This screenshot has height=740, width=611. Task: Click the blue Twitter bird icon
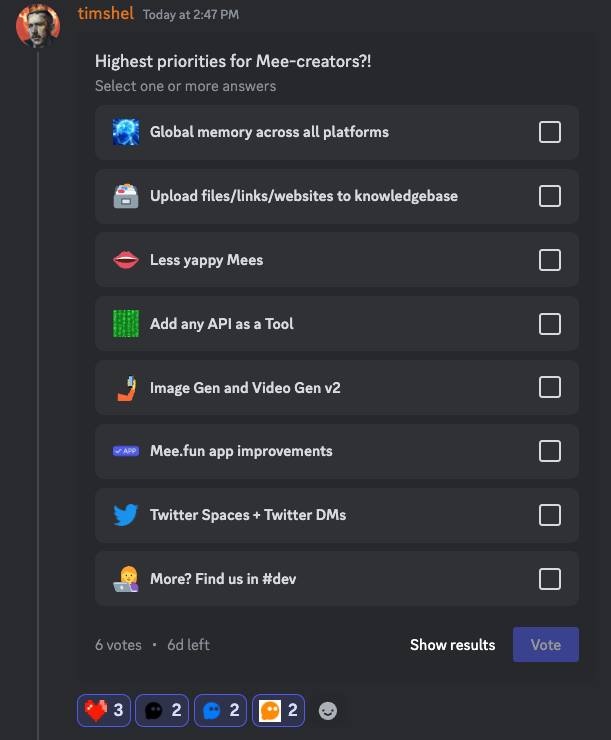pyautogui.click(x=126, y=515)
